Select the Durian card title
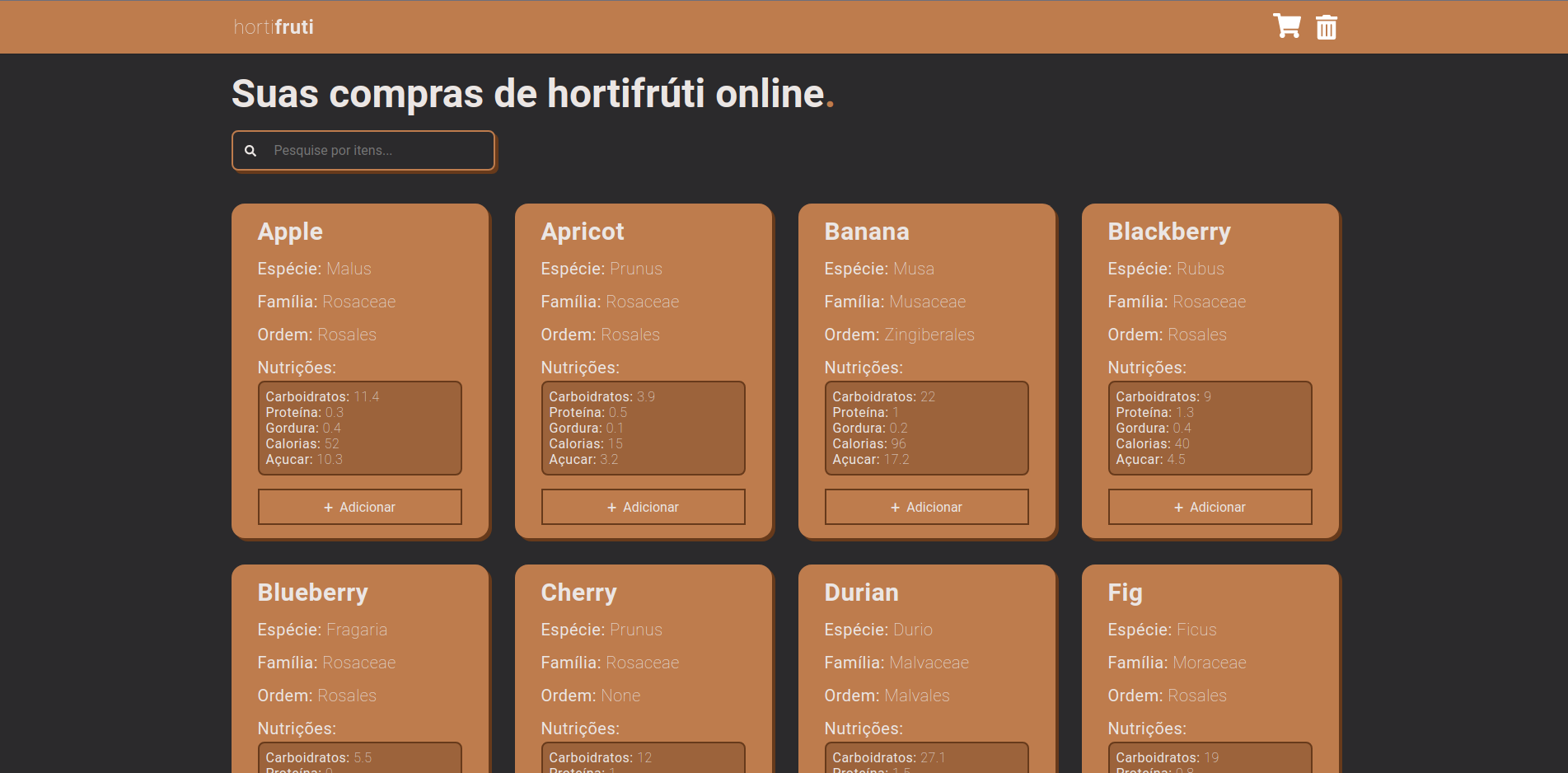Image resolution: width=1568 pixels, height=773 pixels. coord(862,593)
